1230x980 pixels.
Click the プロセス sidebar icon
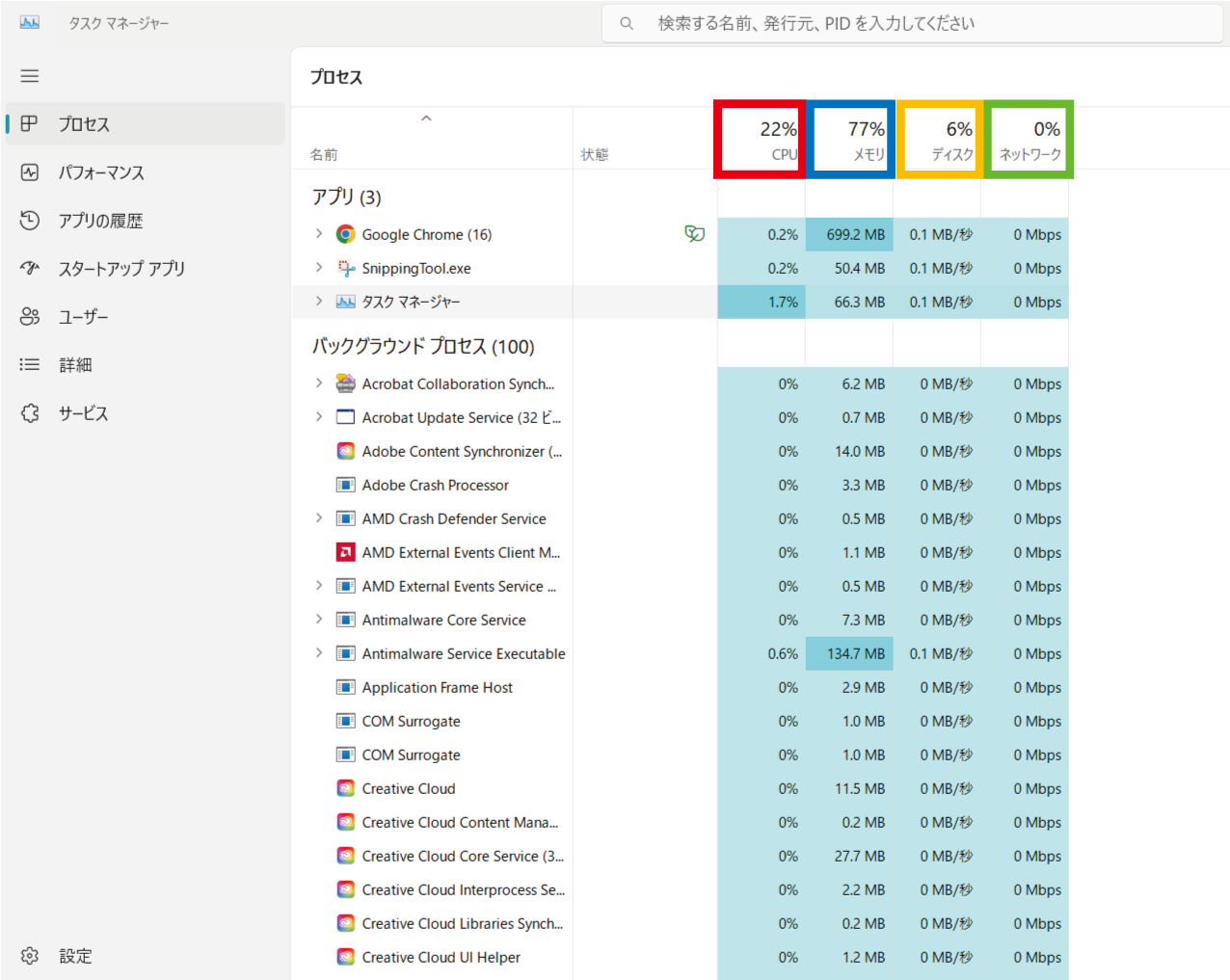[30, 123]
